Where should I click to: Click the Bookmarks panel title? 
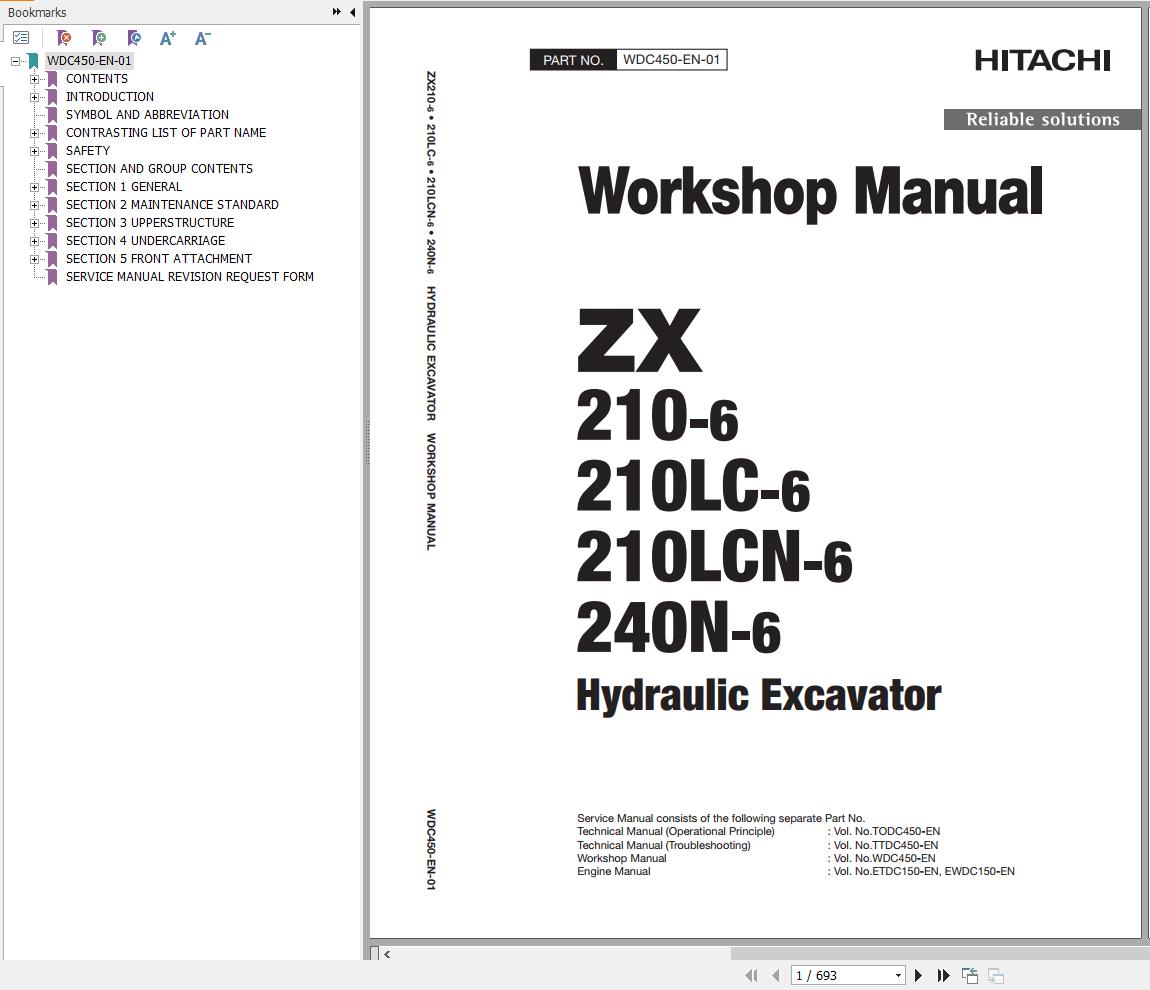[x=37, y=12]
